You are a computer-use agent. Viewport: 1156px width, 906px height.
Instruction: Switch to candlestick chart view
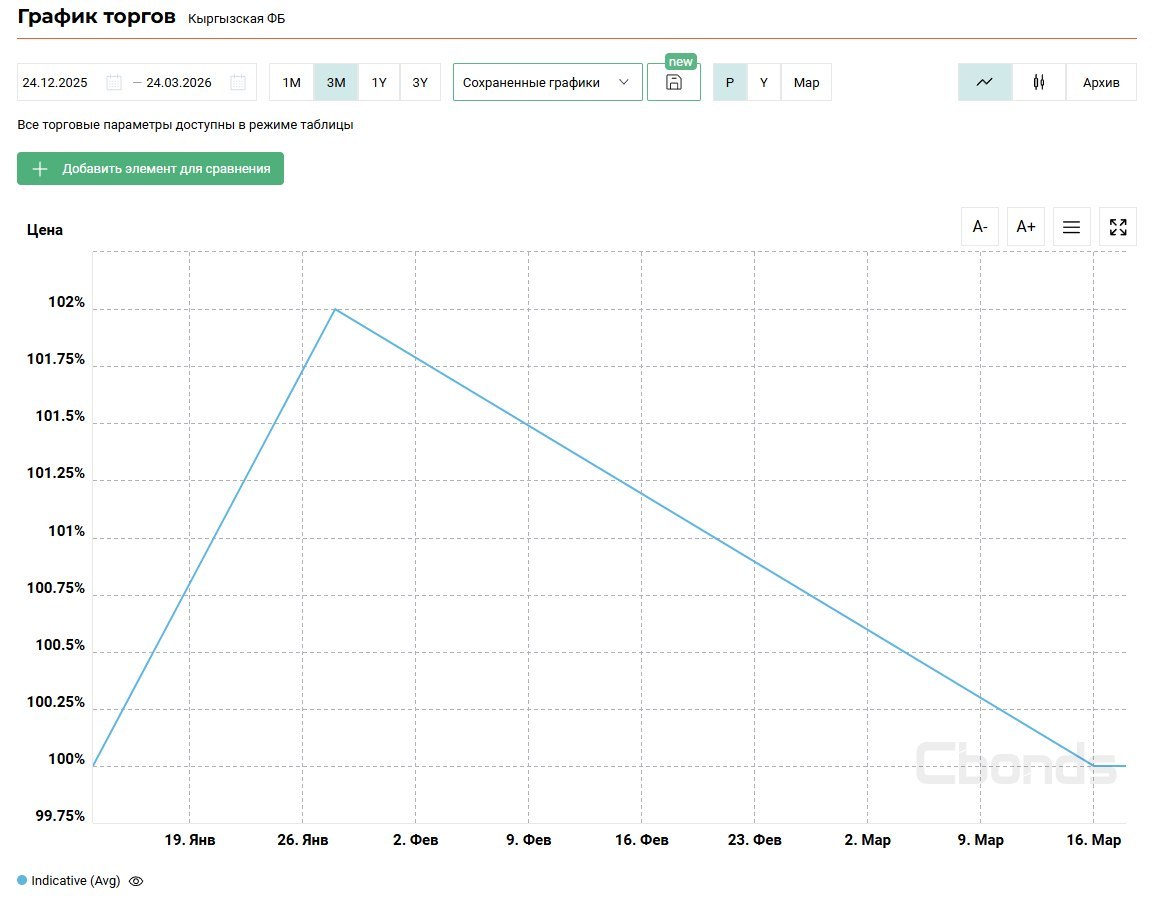coord(1039,83)
